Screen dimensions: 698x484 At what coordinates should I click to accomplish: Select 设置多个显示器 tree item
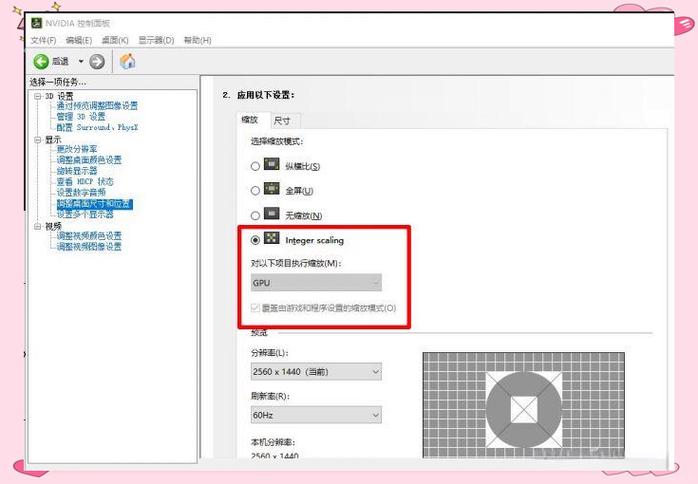pos(85,214)
